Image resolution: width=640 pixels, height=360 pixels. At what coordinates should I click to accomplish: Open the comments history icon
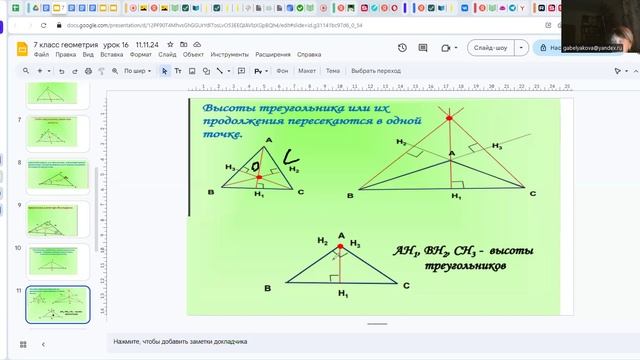coord(423,48)
